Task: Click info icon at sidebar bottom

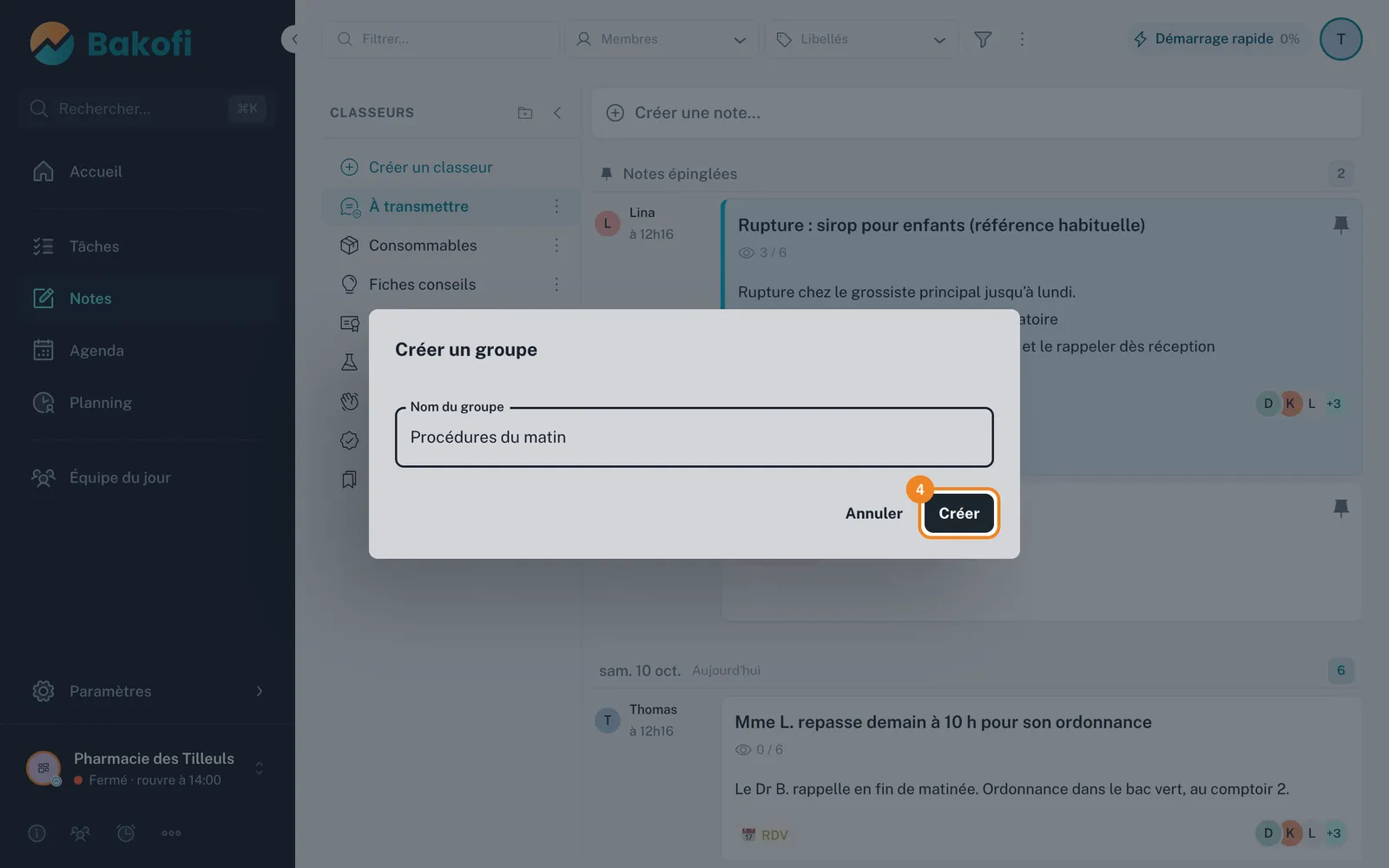Action: click(x=36, y=833)
